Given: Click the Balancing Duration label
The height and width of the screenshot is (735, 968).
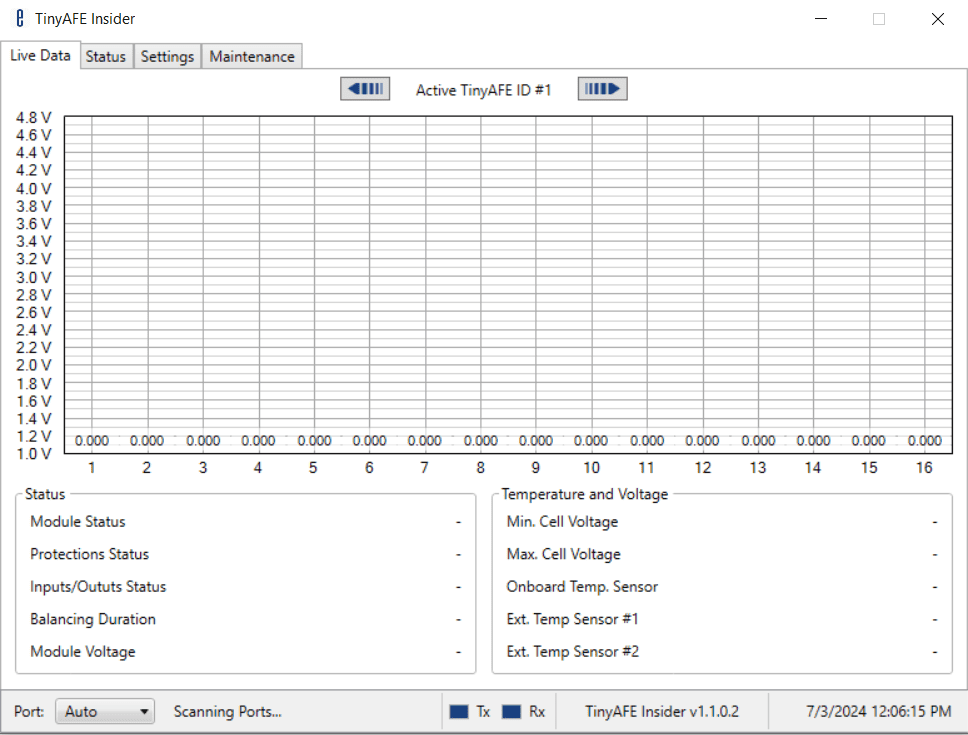Looking at the screenshot, I should pos(93,619).
